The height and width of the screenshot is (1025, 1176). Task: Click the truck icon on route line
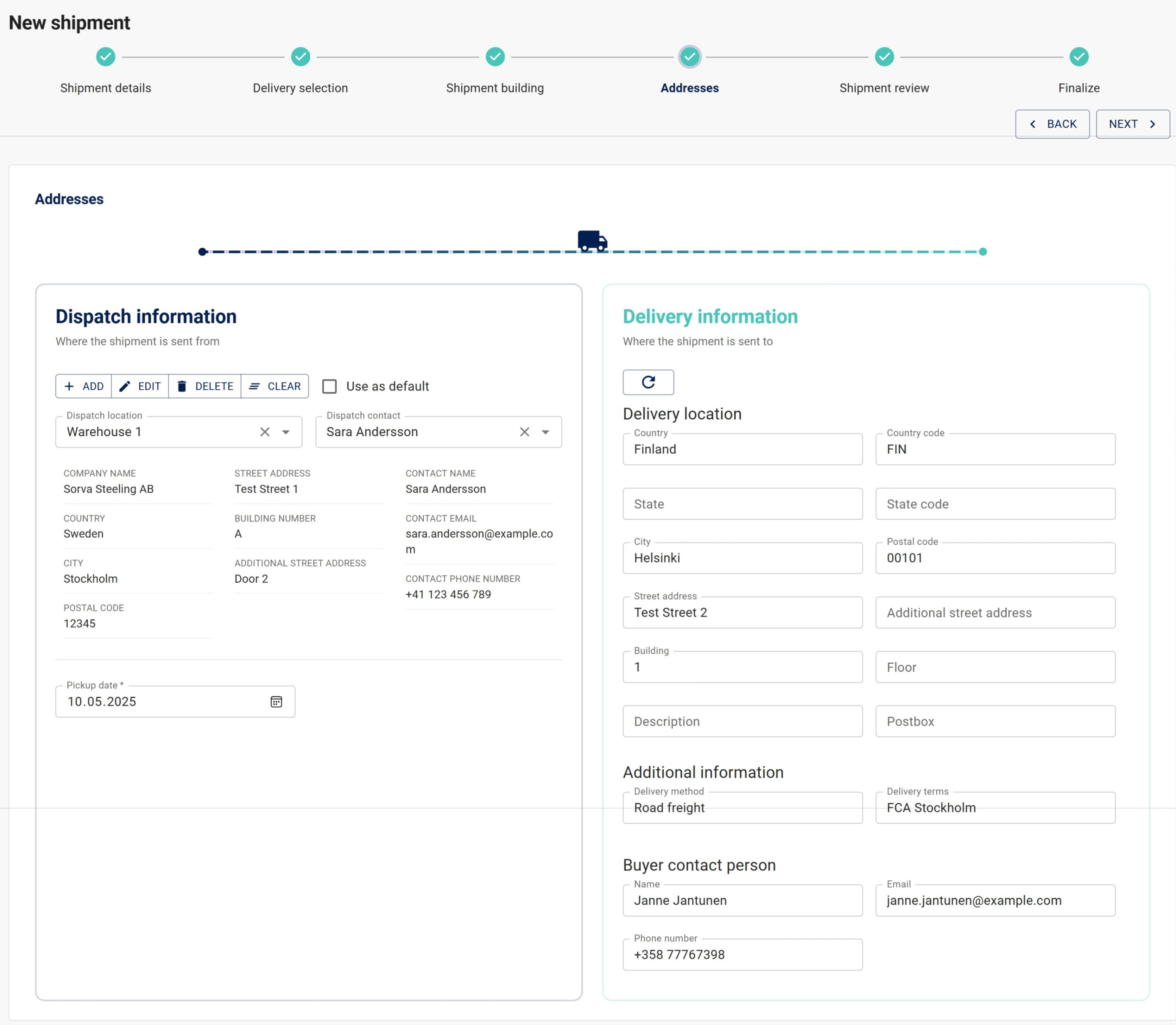pyautogui.click(x=592, y=241)
